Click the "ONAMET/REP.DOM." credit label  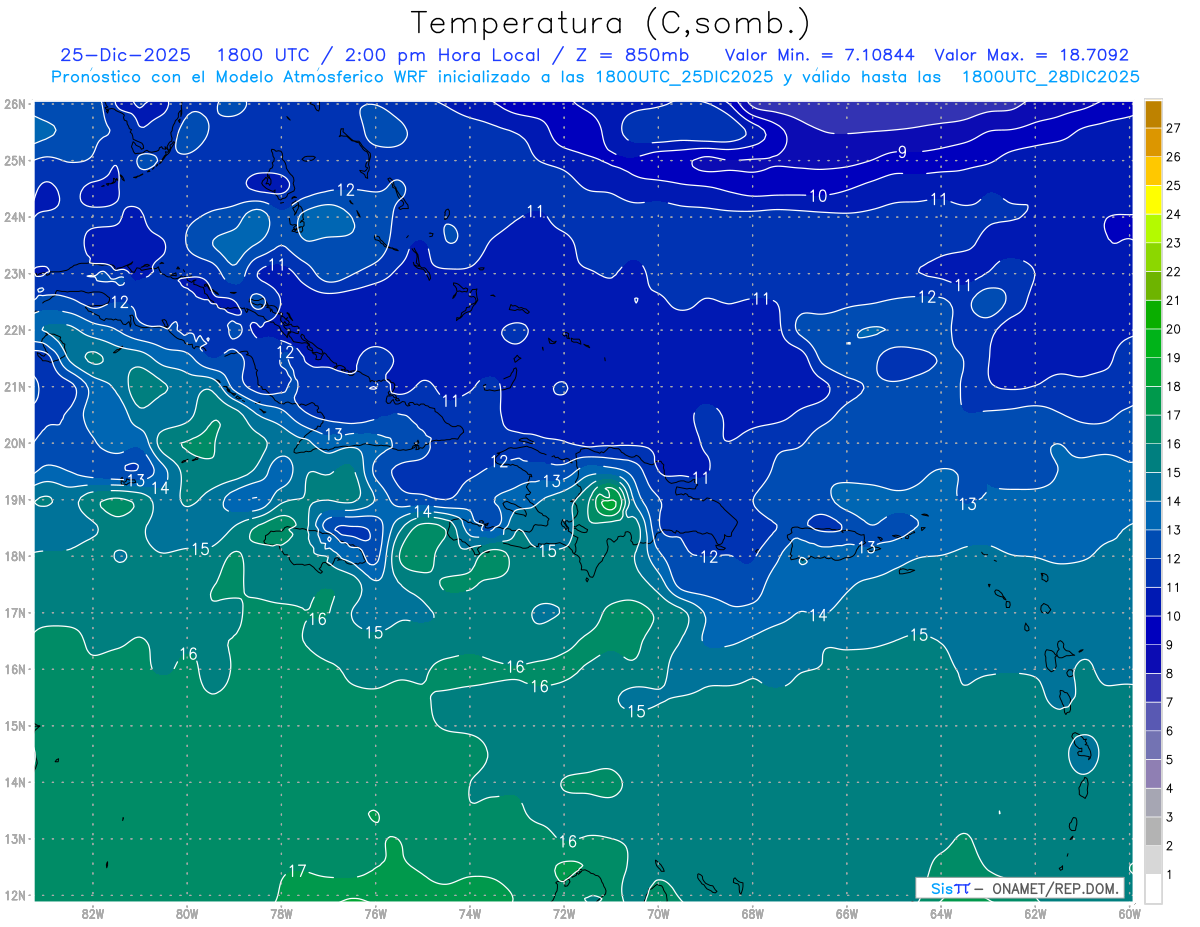tap(1056, 888)
